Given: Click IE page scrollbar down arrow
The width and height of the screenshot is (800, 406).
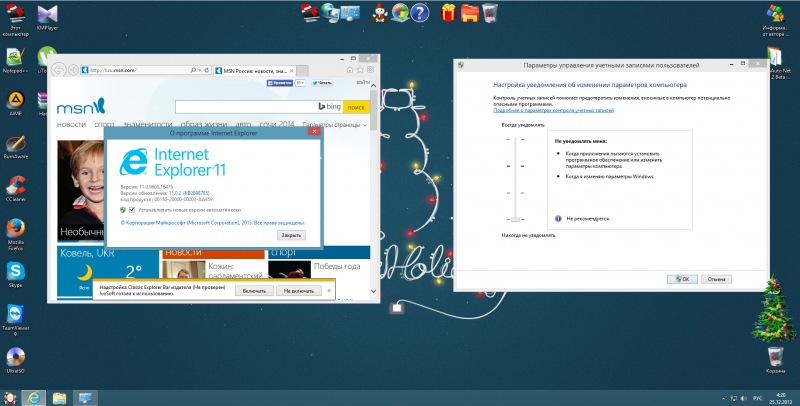Looking at the screenshot, I should pos(373,291).
